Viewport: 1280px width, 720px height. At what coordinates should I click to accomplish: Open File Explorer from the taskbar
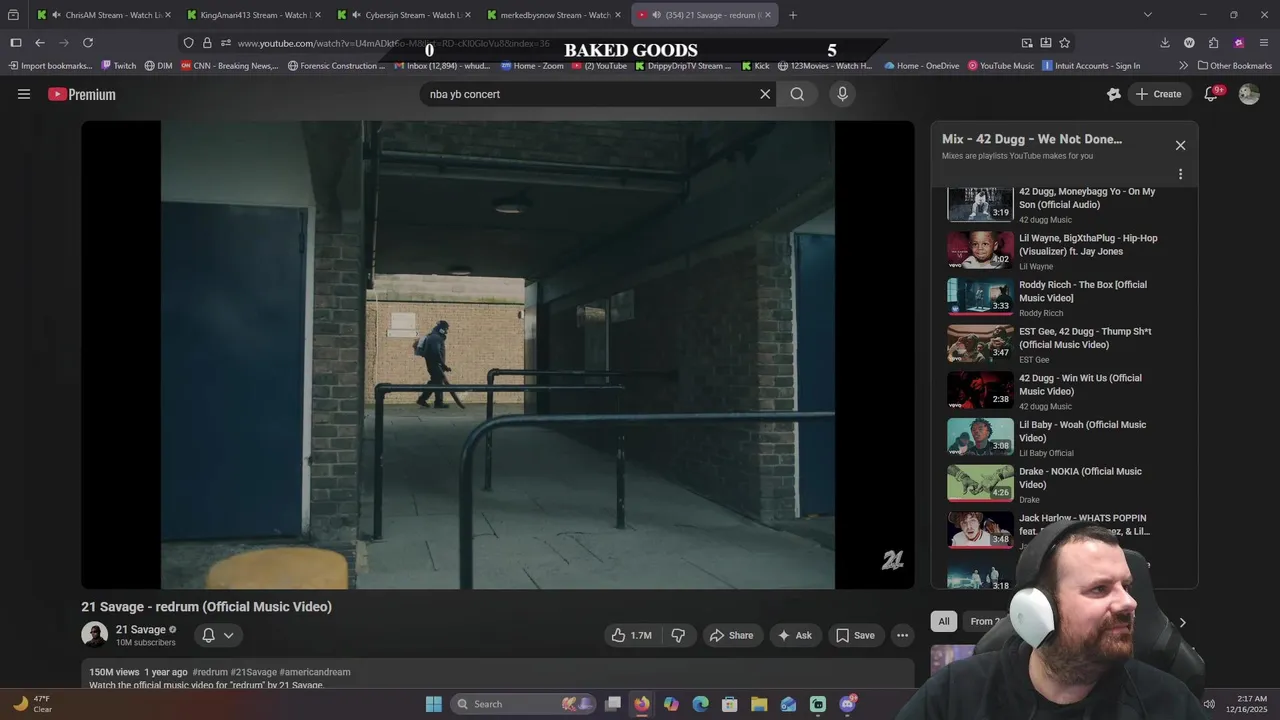click(x=759, y=704)
